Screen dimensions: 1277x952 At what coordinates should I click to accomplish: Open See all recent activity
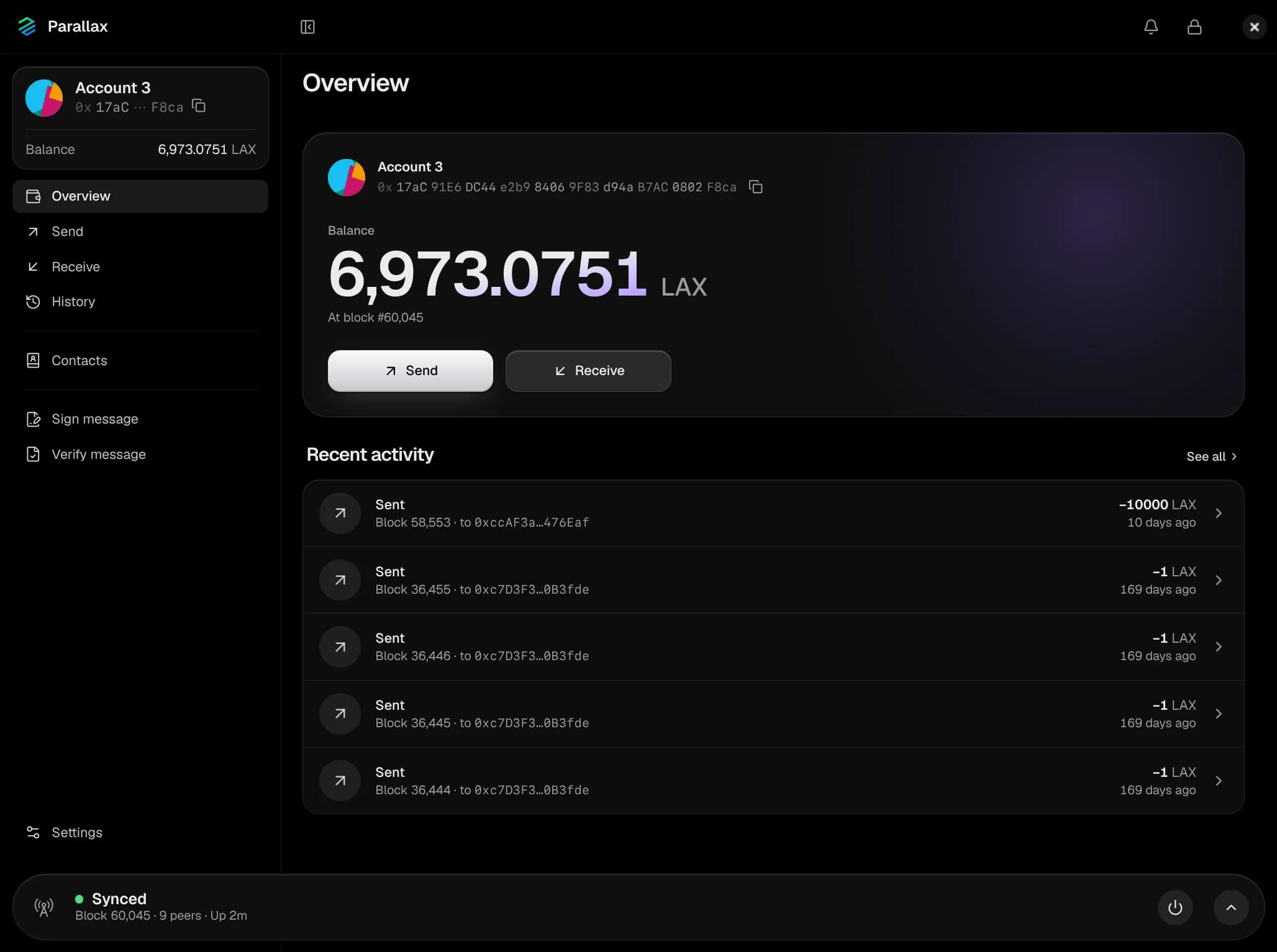coord(1211,456)
